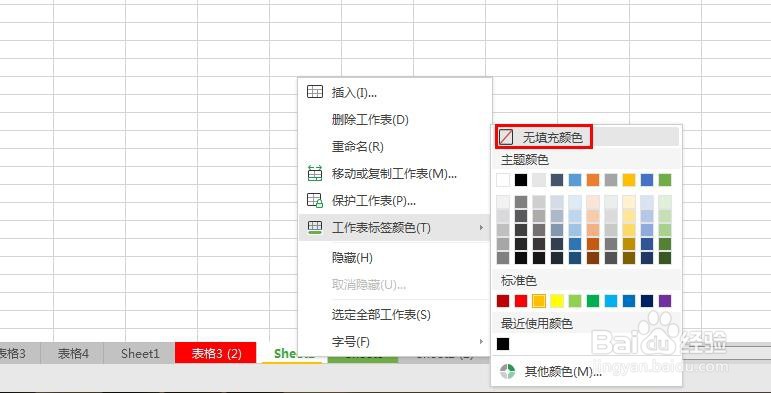
Task: Pick green in the theme colors top row
Action: click(665, 180)
